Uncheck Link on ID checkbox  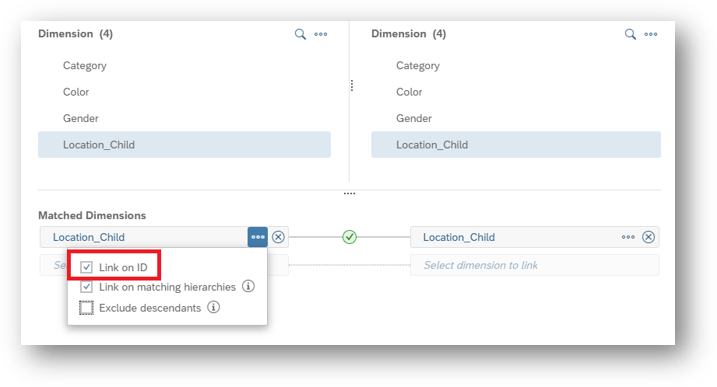[x=86, y=267]
